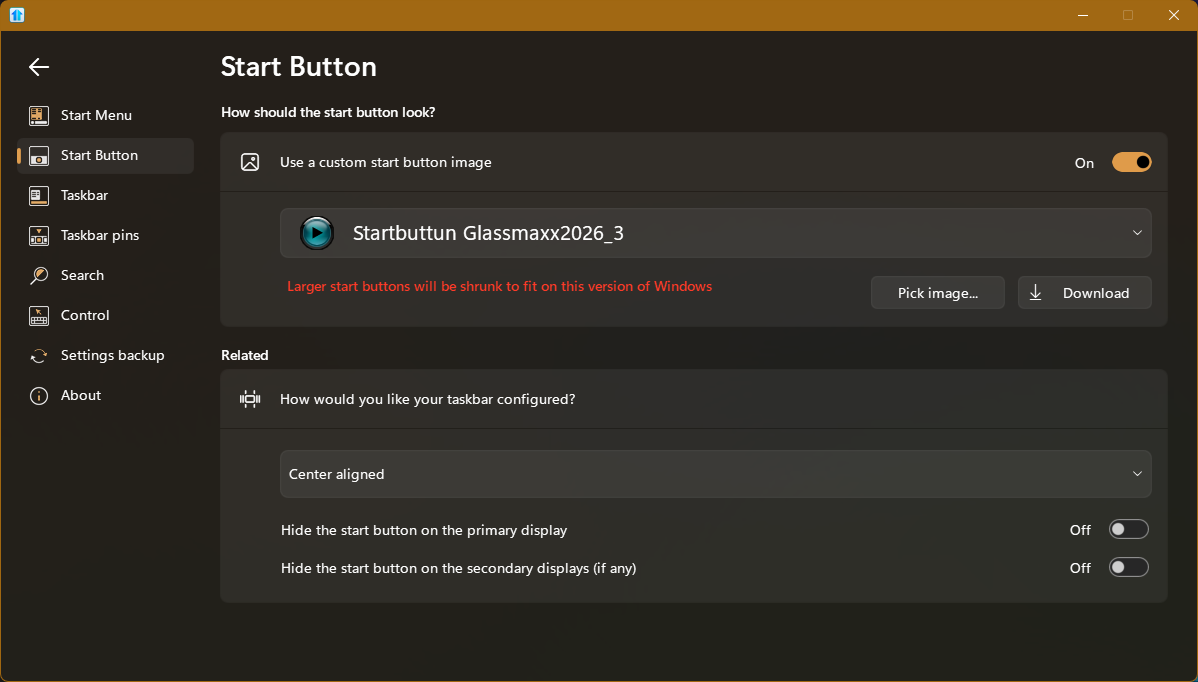The image size is (1198, 682).
Task: Click the Control keyboard icon in sidebar
Action: (39, 315)
